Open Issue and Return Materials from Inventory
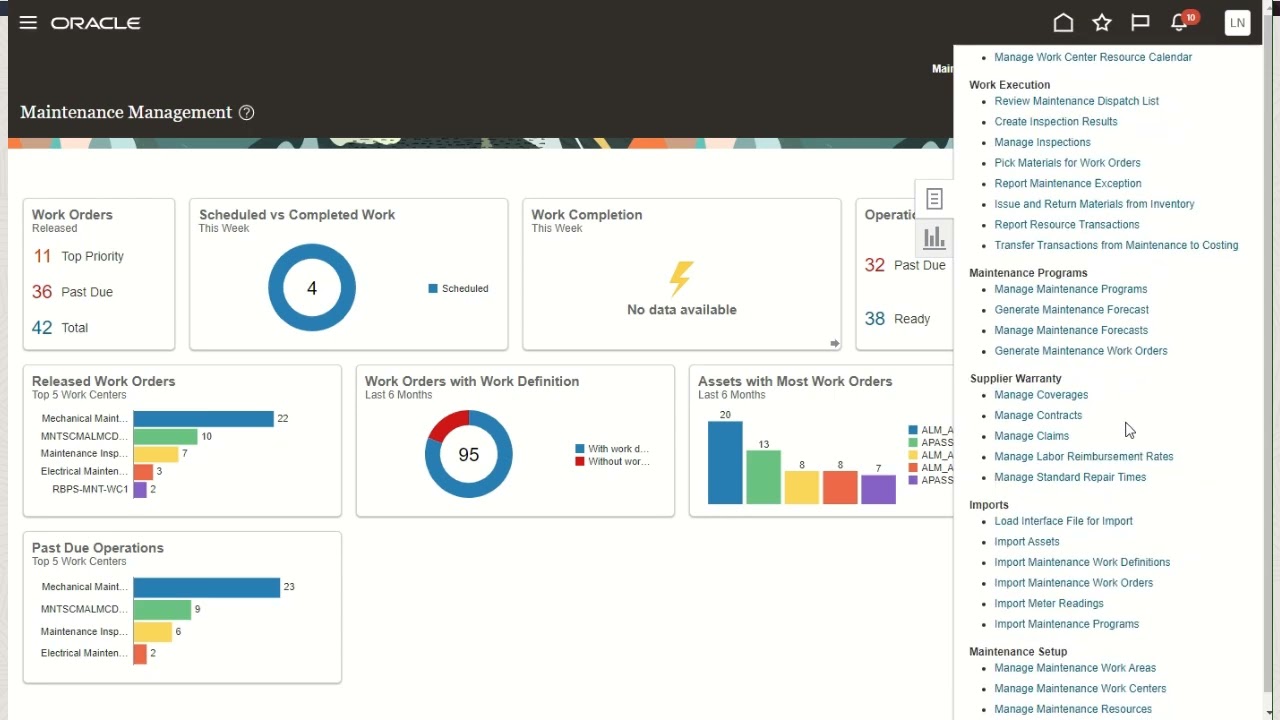The height and width of the screenshot is (720, 1280). (1094, 204)
